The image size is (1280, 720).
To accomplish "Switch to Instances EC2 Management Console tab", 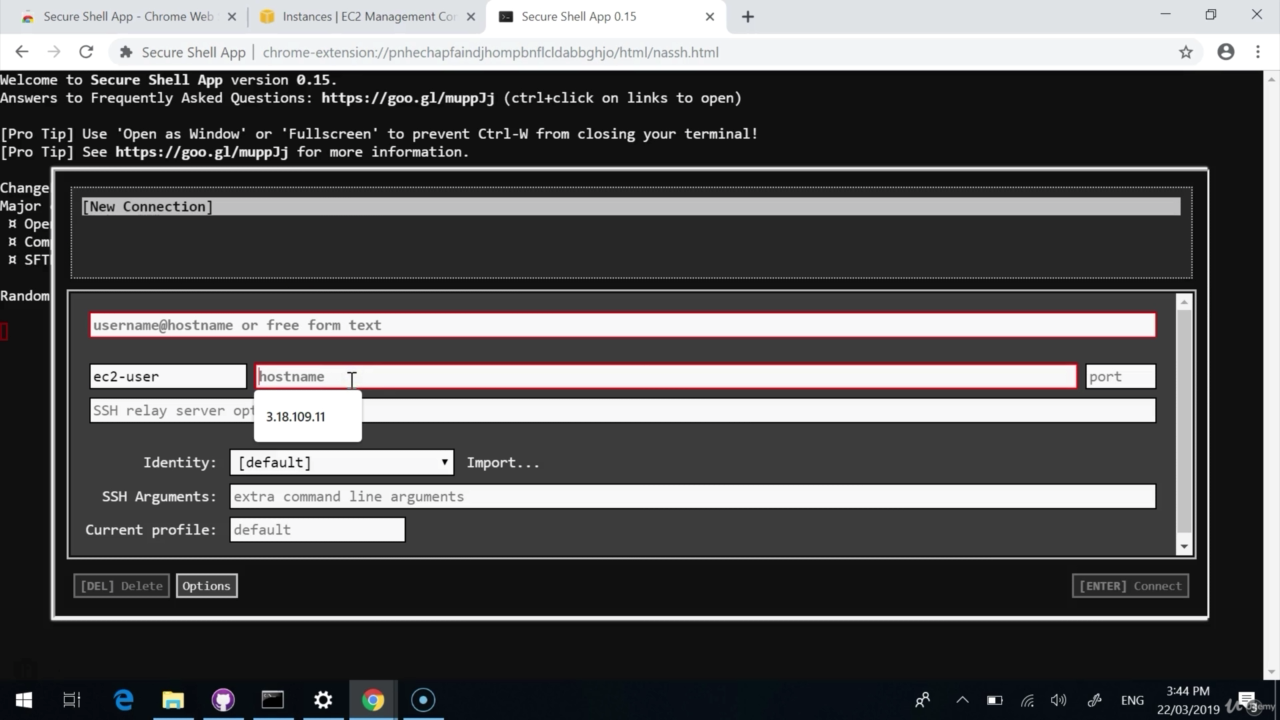I will coord(366,16).
